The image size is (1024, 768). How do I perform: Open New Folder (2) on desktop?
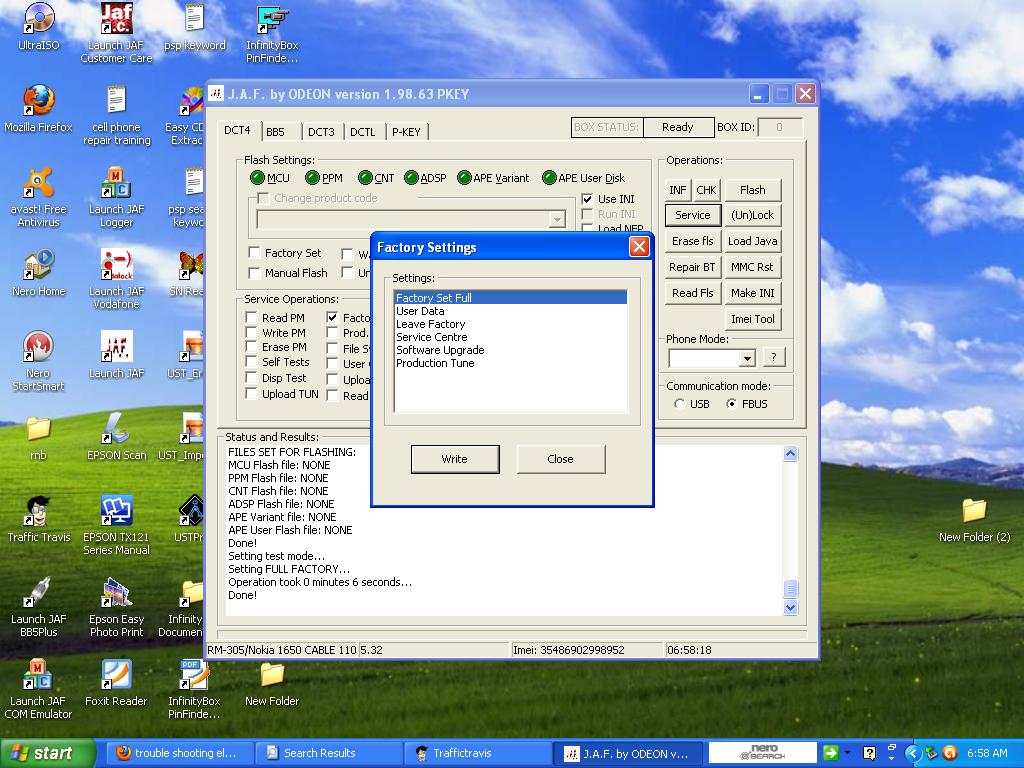(x=974, y=520)
